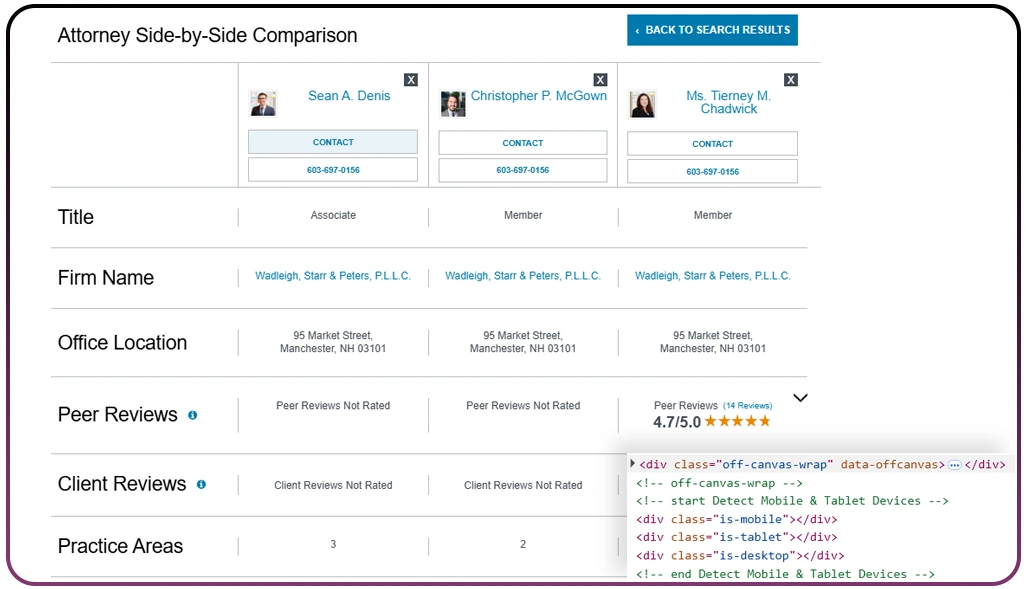Viewport: 1026px width, 589px height.
Task: Expand Chadwick's Peer Reviews details
Action: 800,398
